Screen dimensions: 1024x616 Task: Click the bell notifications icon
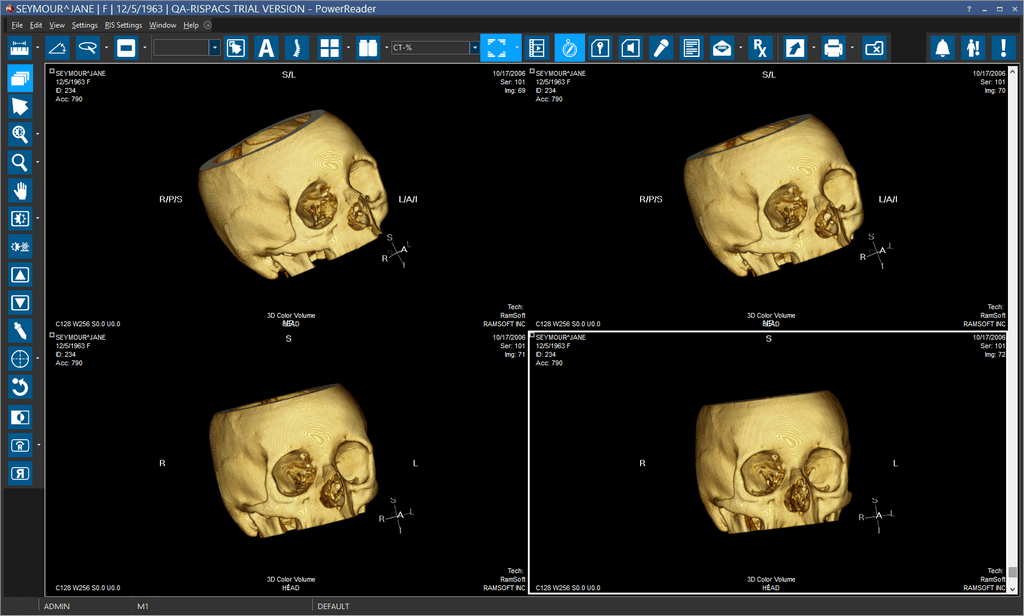[x=942, y=47]
